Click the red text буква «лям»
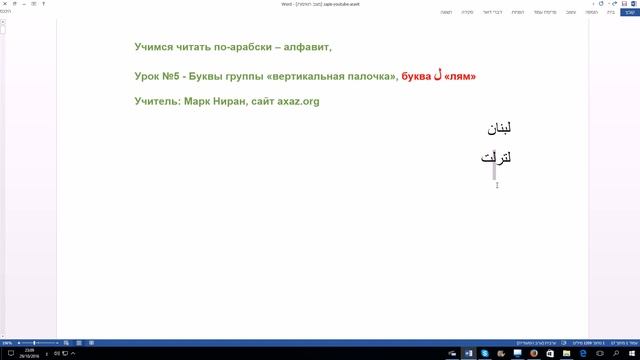 coord(438,76)
